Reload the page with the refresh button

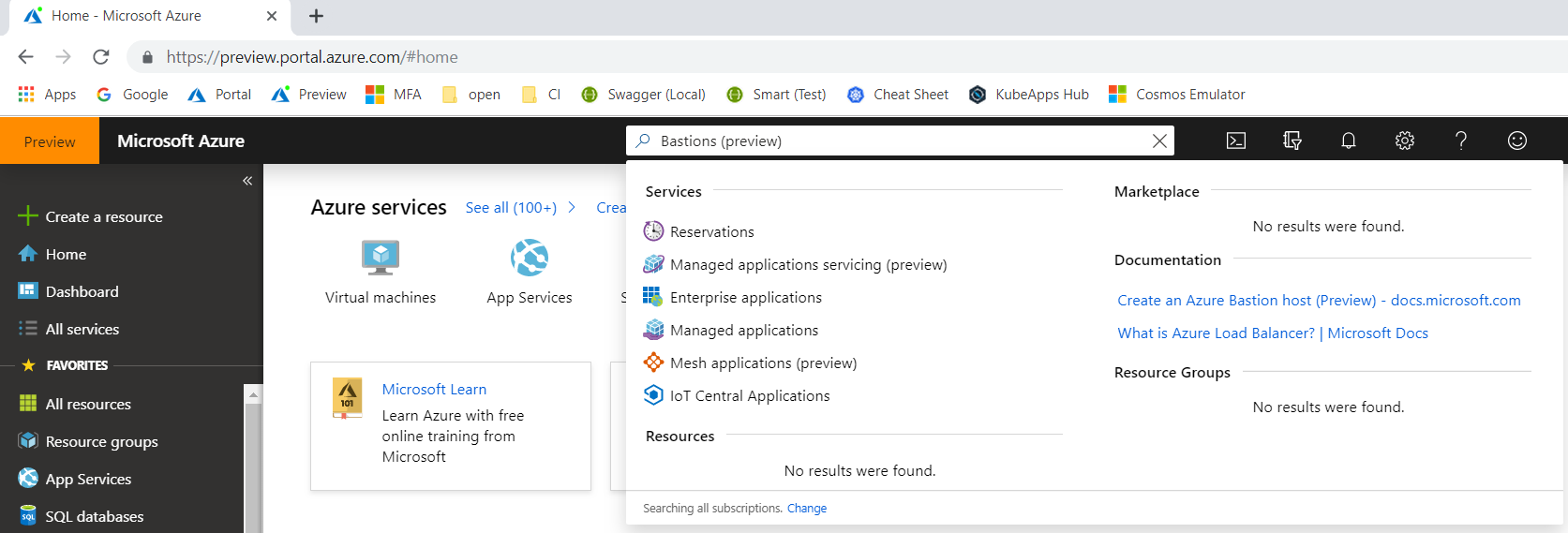click(101, 56)
